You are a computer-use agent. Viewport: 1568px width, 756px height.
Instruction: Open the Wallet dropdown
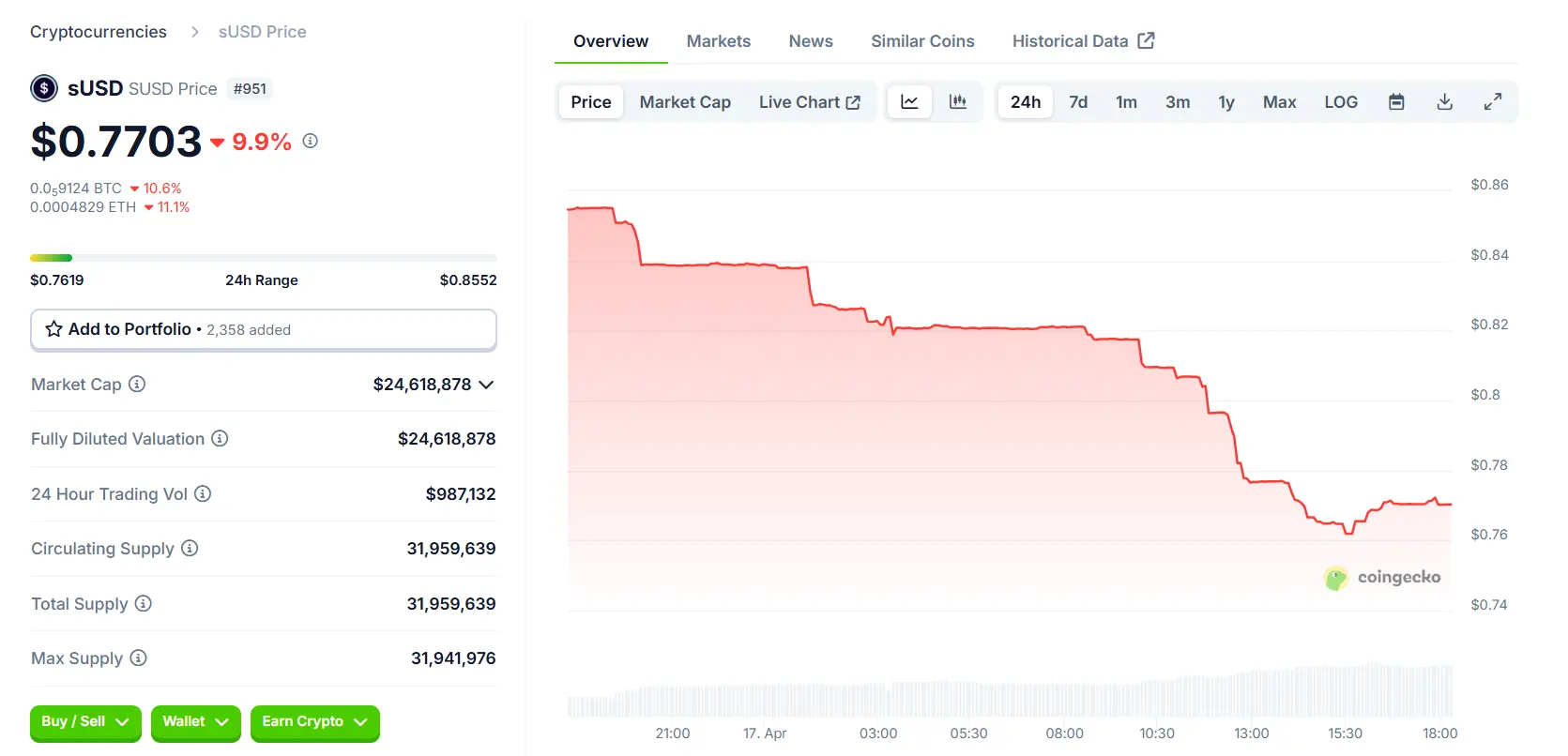tap(196, 722)
